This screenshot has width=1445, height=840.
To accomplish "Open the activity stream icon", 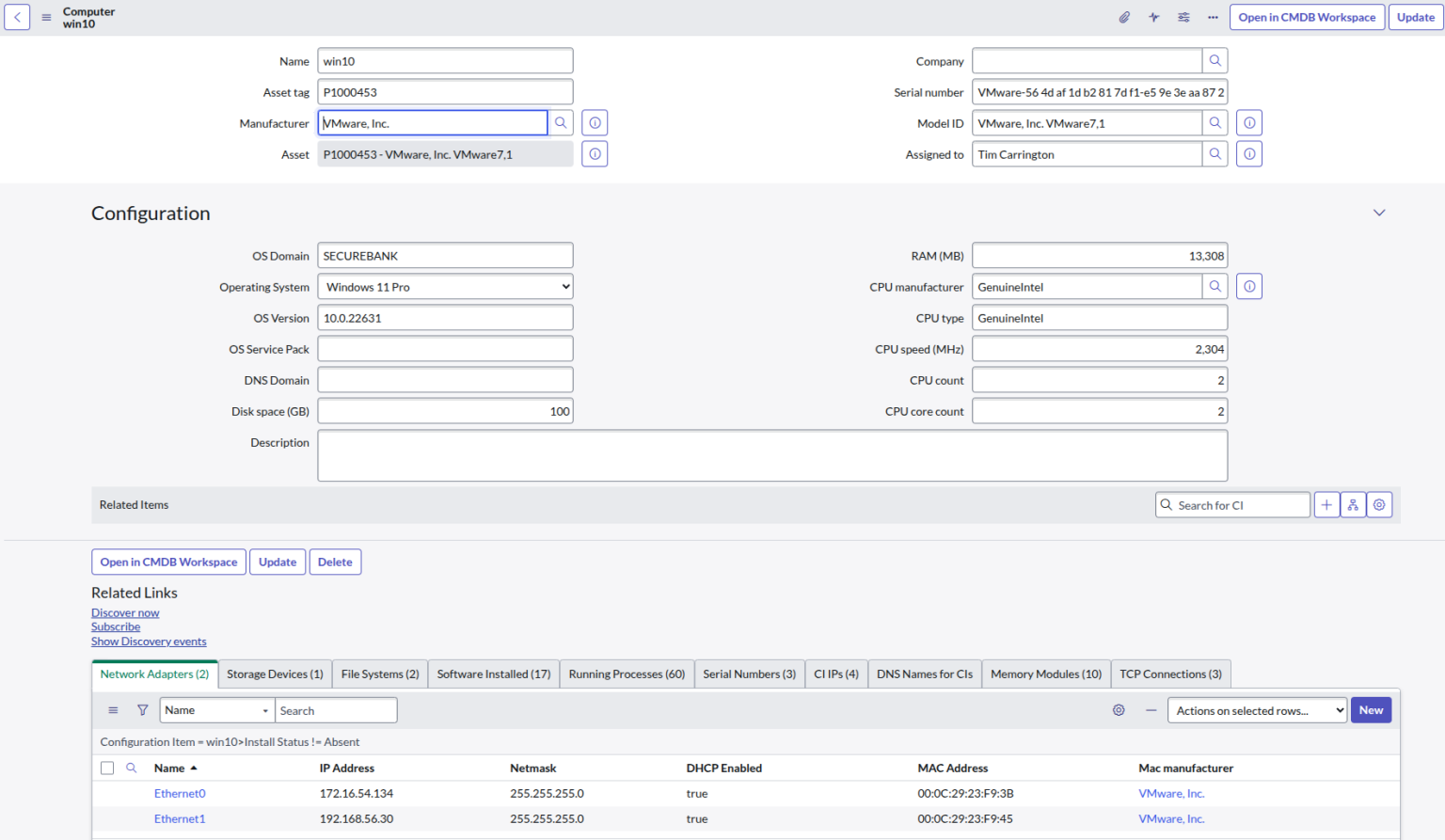I will click(x=1153, y=17).
